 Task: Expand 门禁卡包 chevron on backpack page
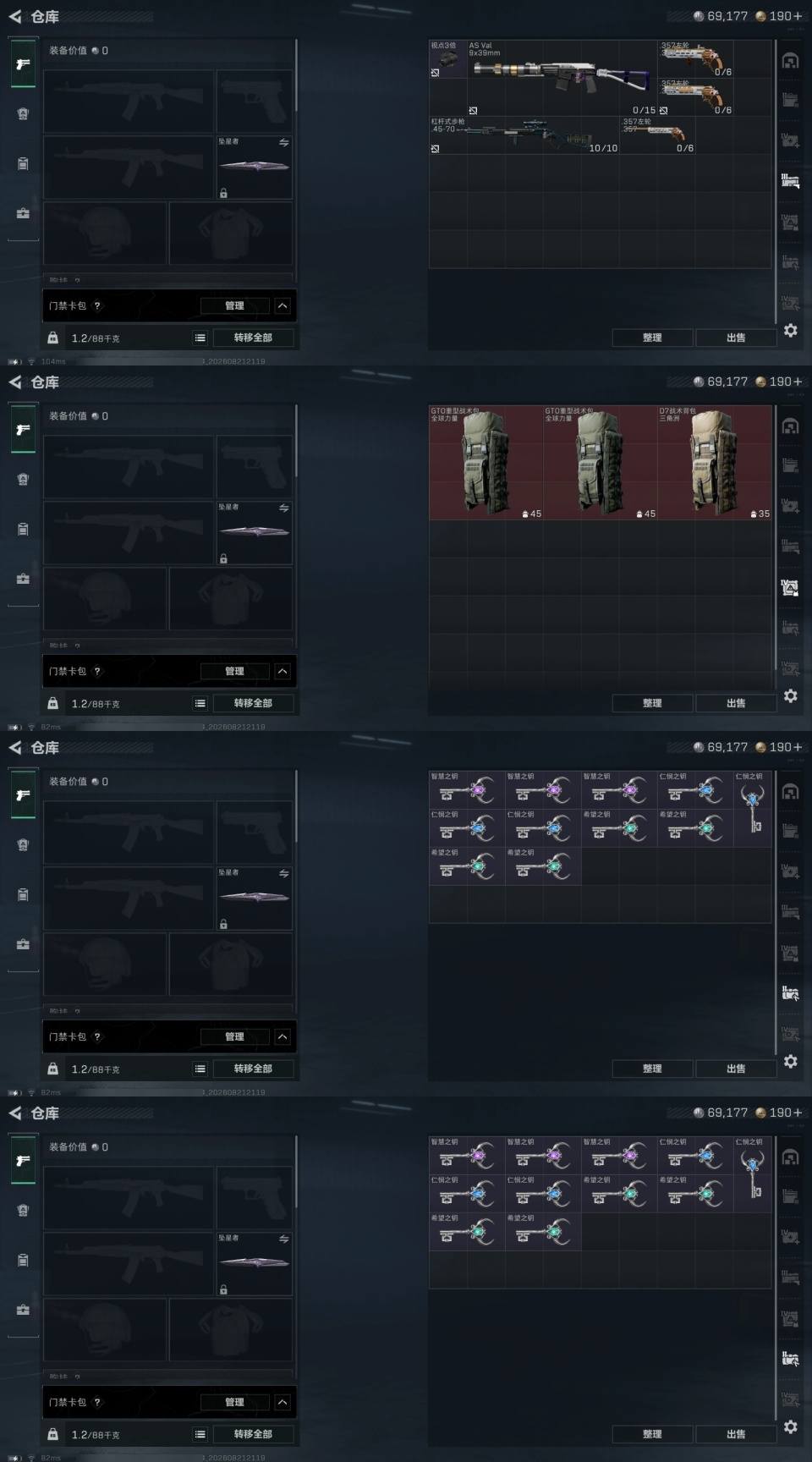[x=283, y=671]
